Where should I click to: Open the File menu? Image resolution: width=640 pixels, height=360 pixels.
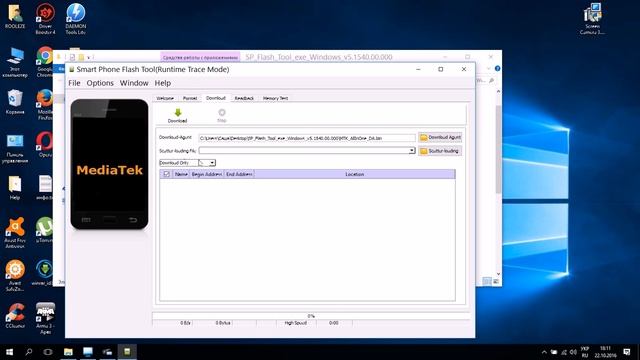tap(74, 83)
